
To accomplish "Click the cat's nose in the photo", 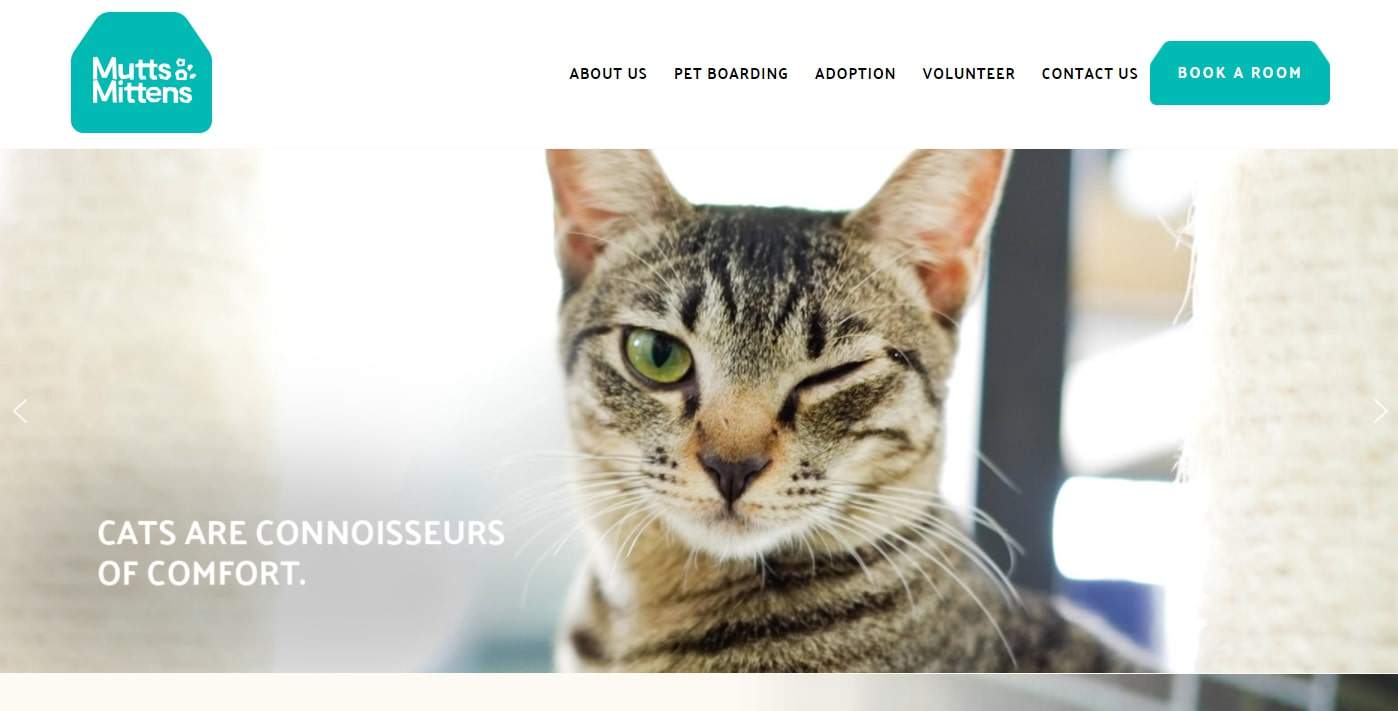I will pos(733,472).
